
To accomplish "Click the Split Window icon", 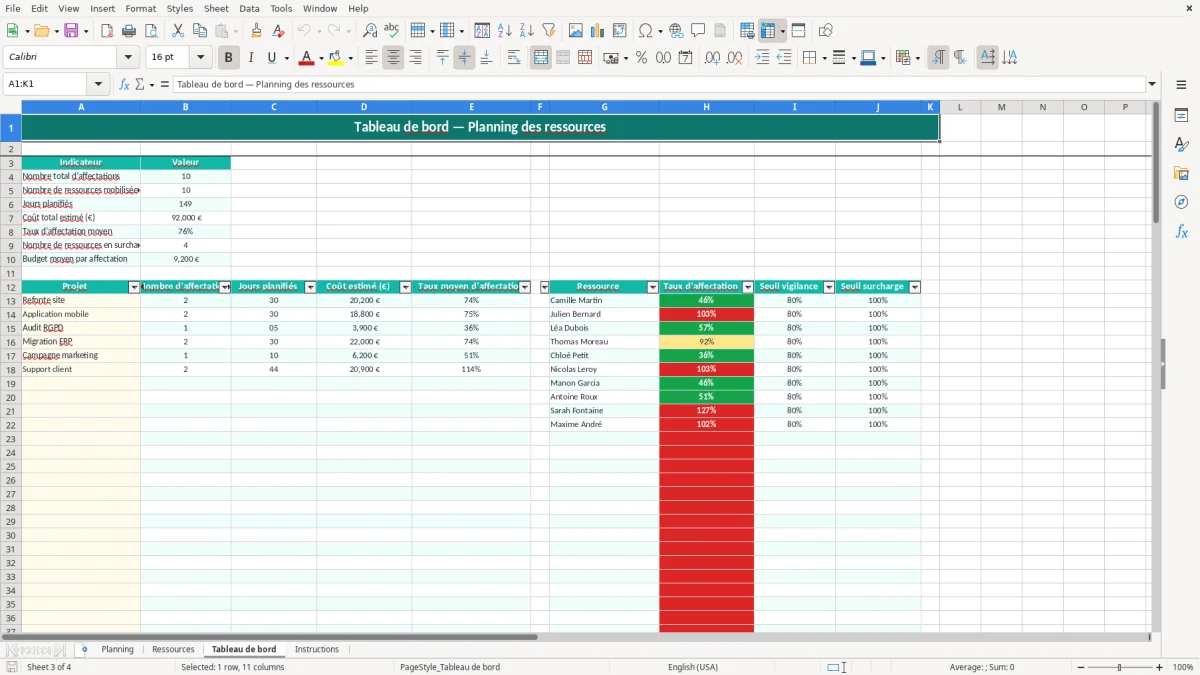I will (x=798, y=31).
